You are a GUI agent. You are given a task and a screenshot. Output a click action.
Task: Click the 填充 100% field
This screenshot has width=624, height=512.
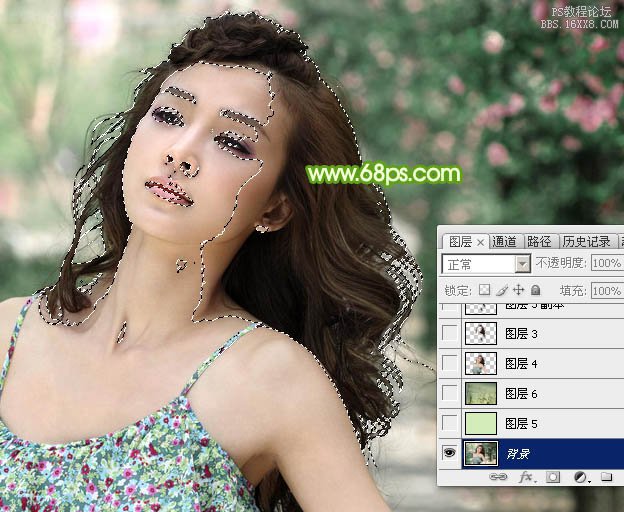click(607, 291)
